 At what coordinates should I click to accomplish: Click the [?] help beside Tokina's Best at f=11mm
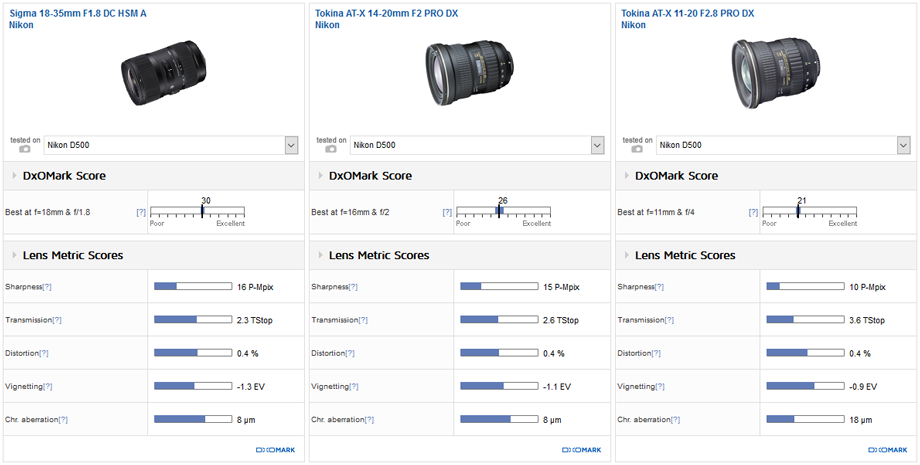(x=753, y=212)
